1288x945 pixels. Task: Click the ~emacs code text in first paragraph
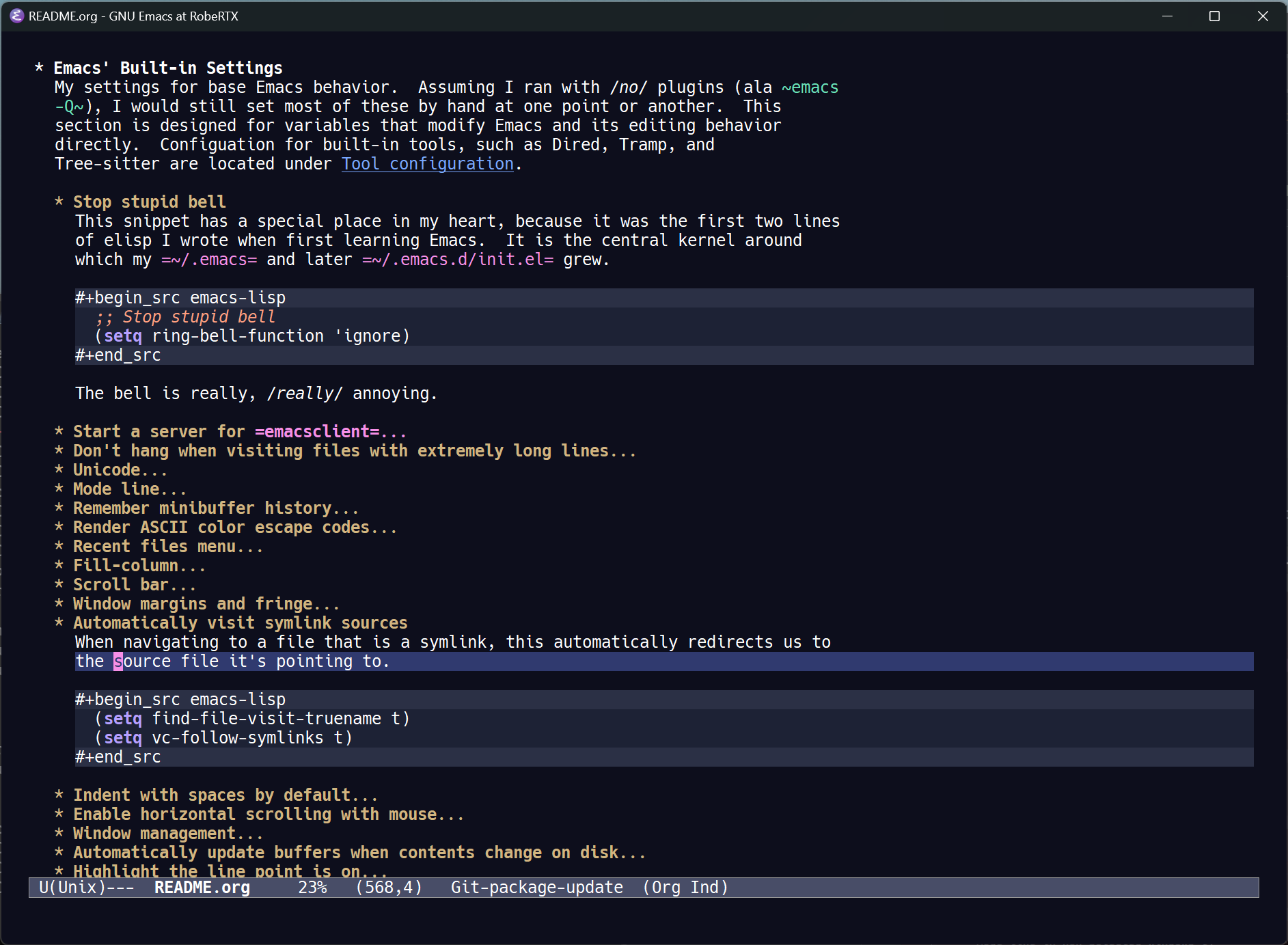[810, 87]
